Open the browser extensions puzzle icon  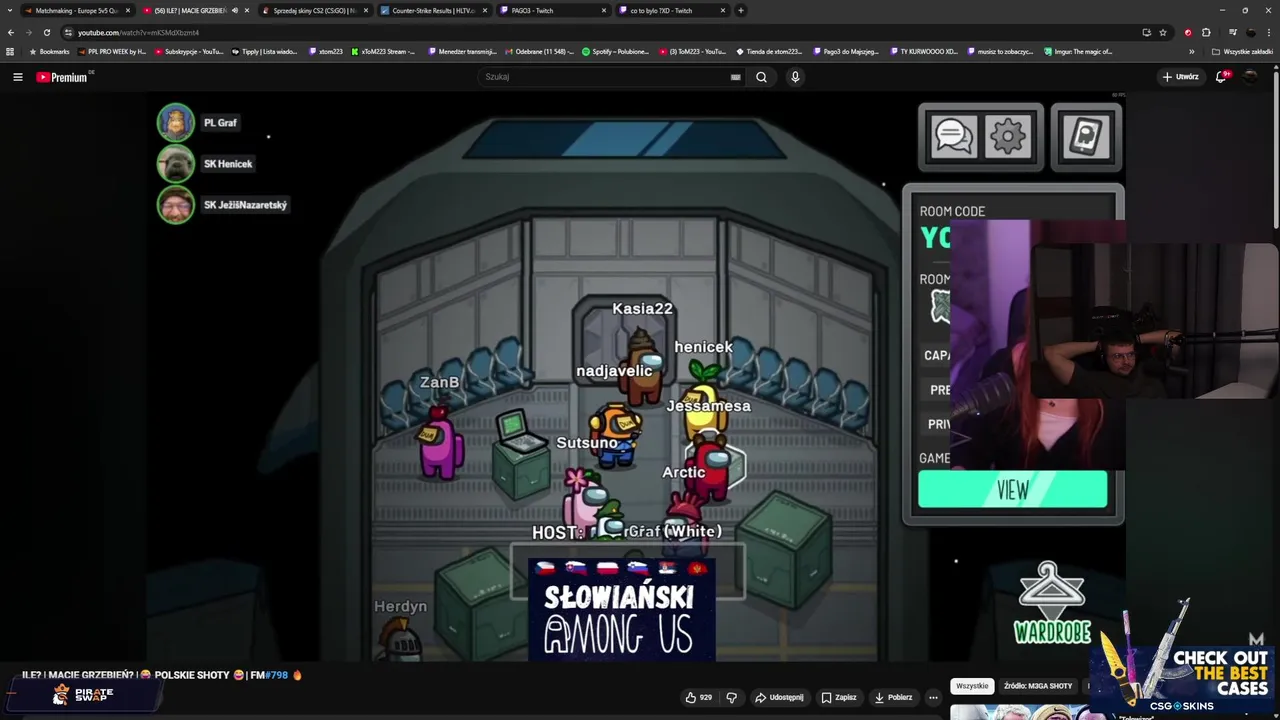1206,32
